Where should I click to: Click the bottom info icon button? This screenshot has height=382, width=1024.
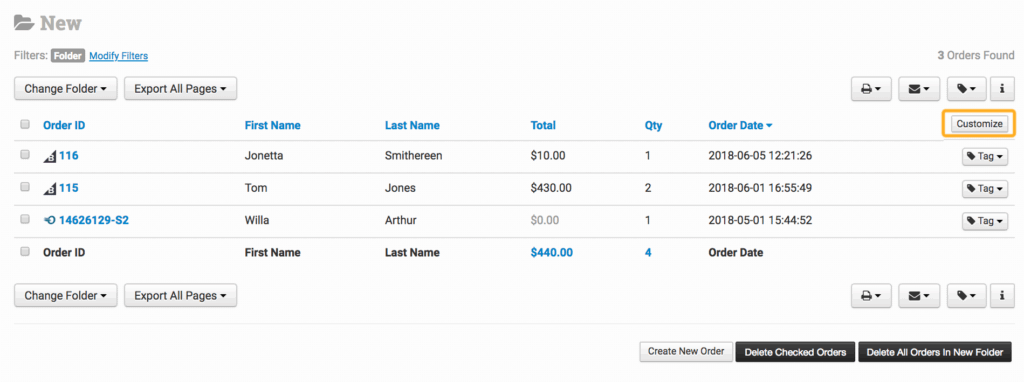click(1002, 296)
